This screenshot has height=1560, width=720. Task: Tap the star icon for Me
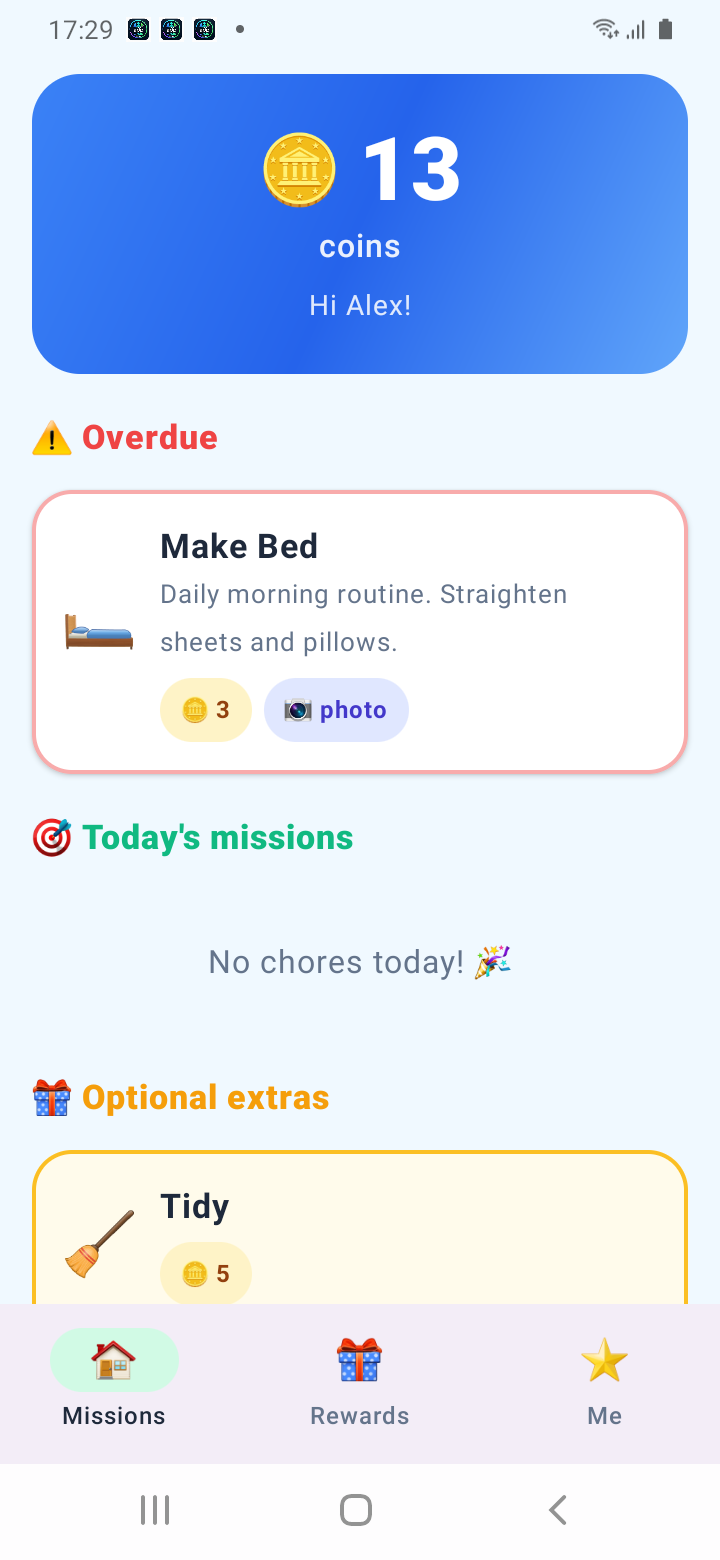click(605, 1360)
